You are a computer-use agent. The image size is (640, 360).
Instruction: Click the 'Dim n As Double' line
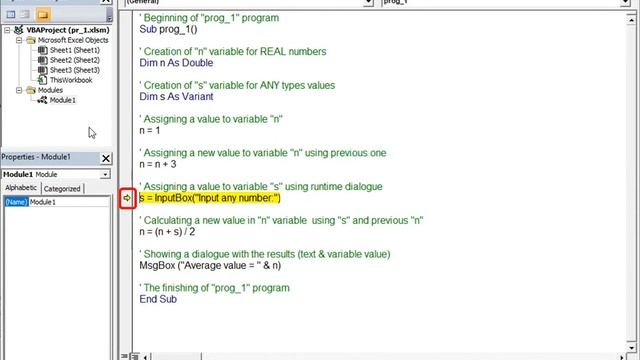[x=176, y=63]
